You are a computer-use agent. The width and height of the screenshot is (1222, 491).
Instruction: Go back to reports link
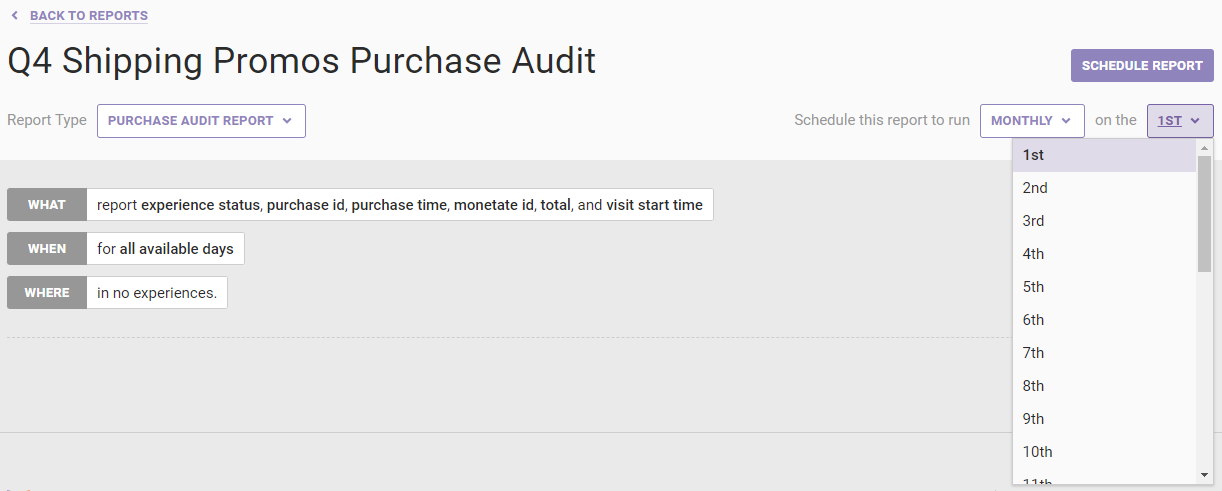(x=88, y=16)
